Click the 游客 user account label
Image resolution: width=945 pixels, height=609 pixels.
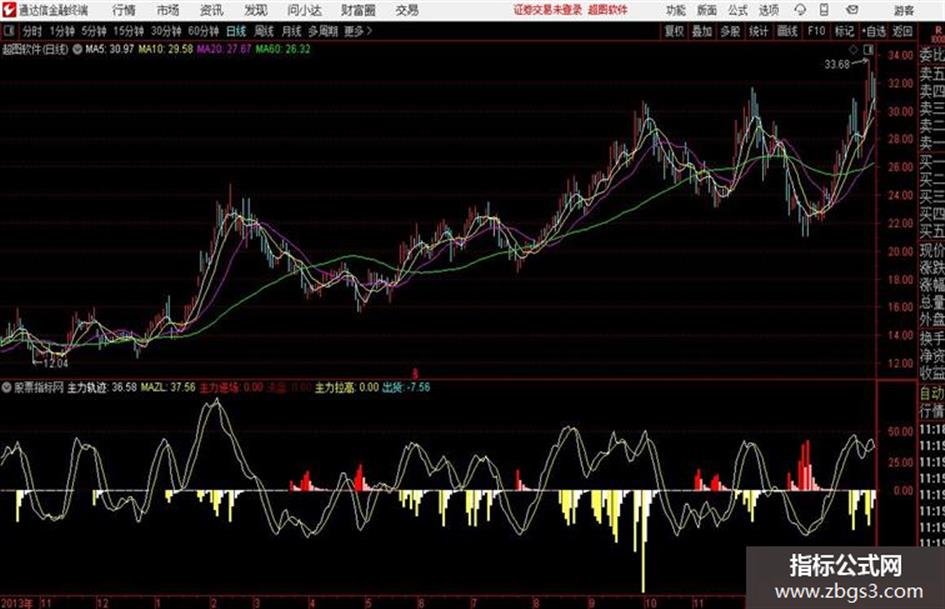tap(904, 10)
